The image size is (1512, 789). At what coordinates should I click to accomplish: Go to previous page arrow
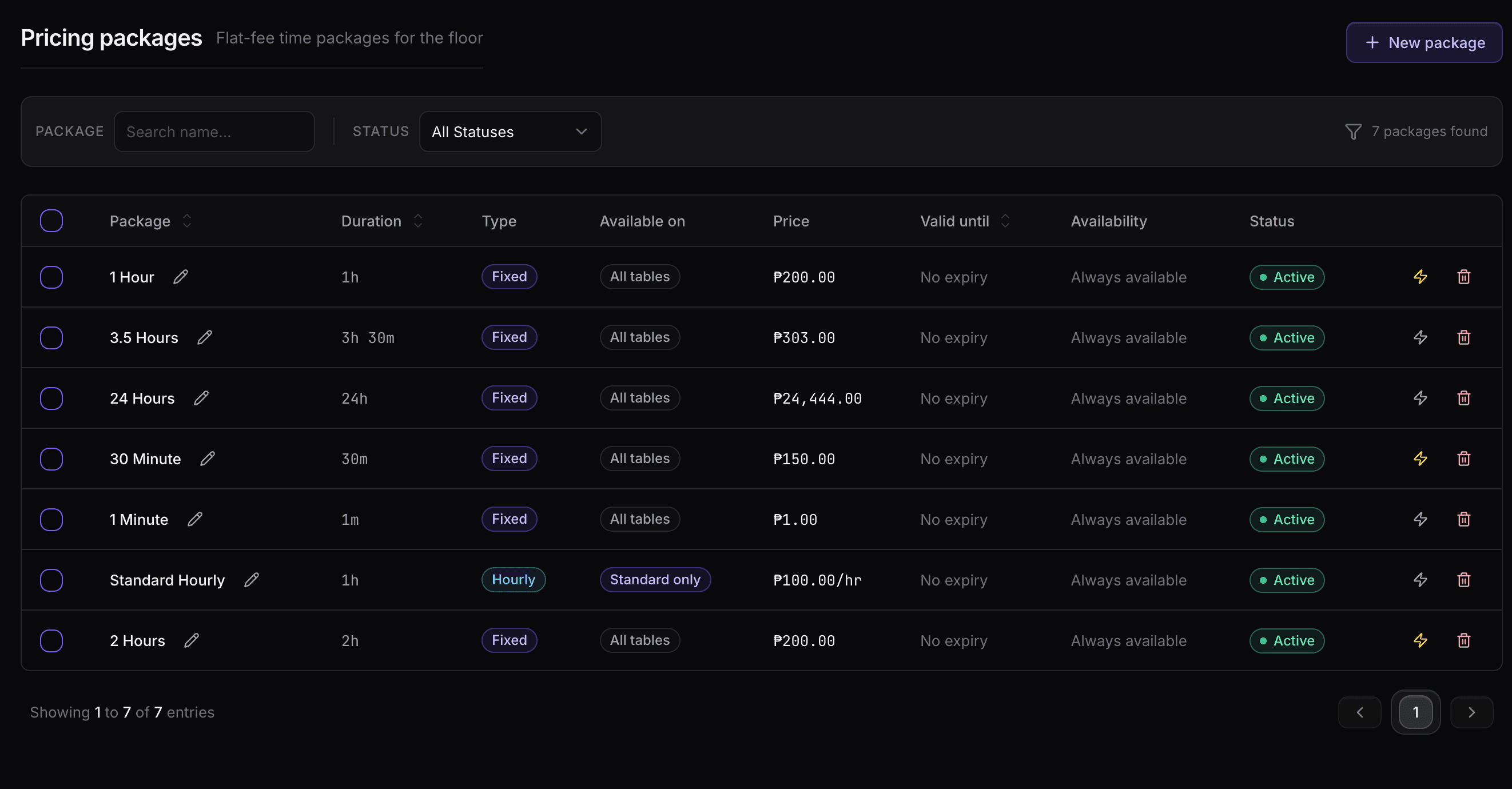pos(1359,712)
